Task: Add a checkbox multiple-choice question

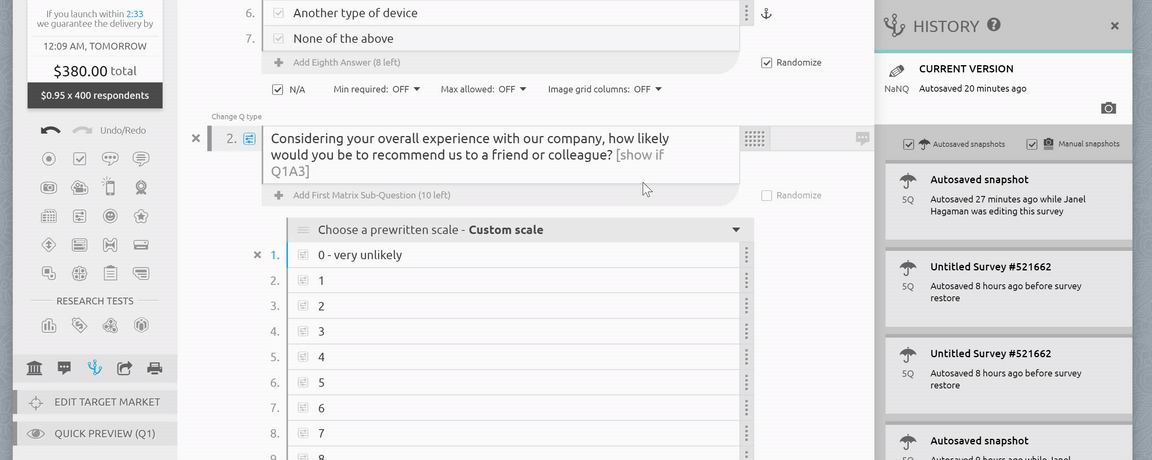Action: pyautogui.click(x=79, y=159)
